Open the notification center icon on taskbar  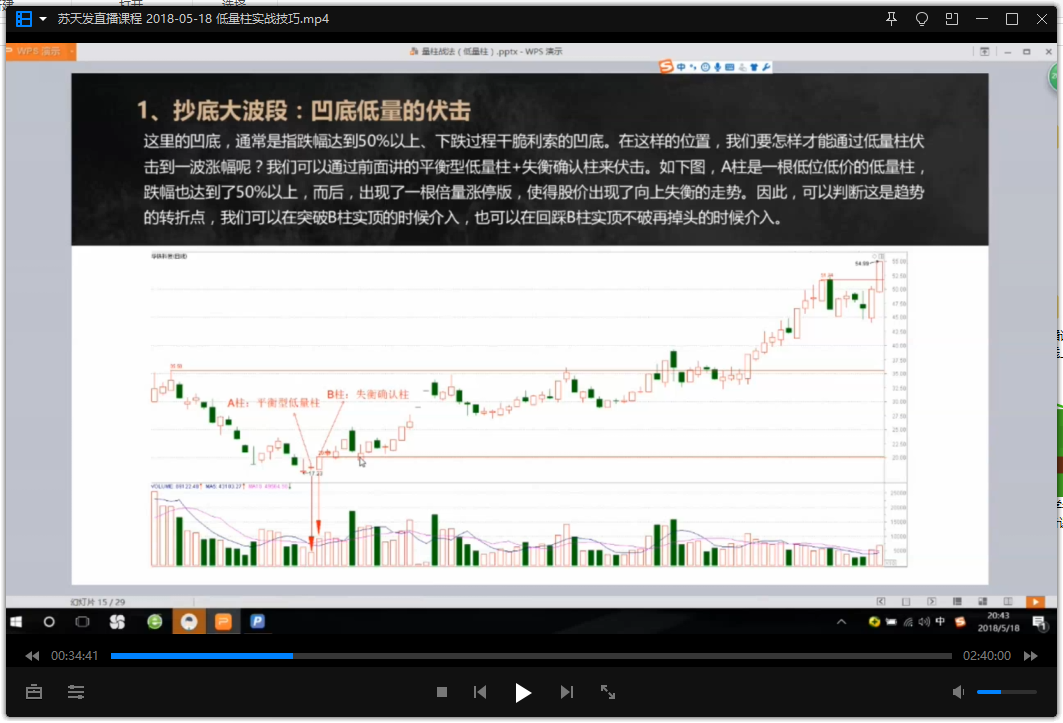coord(1039,622)
